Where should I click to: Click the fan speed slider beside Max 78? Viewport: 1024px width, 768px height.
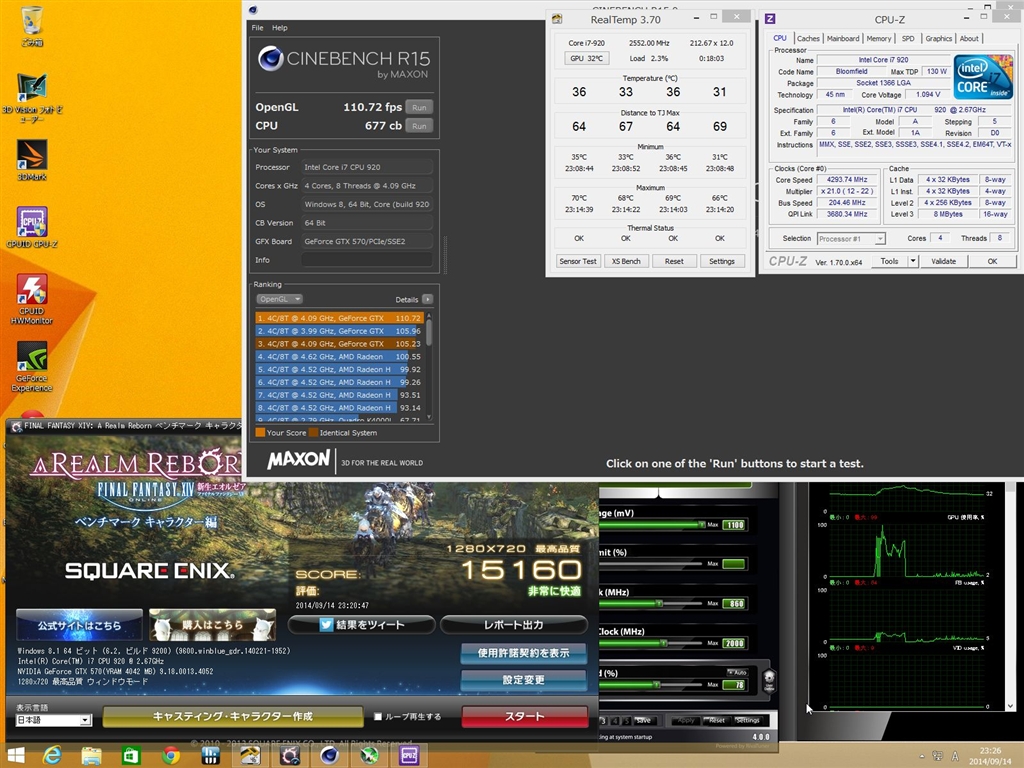651,685
